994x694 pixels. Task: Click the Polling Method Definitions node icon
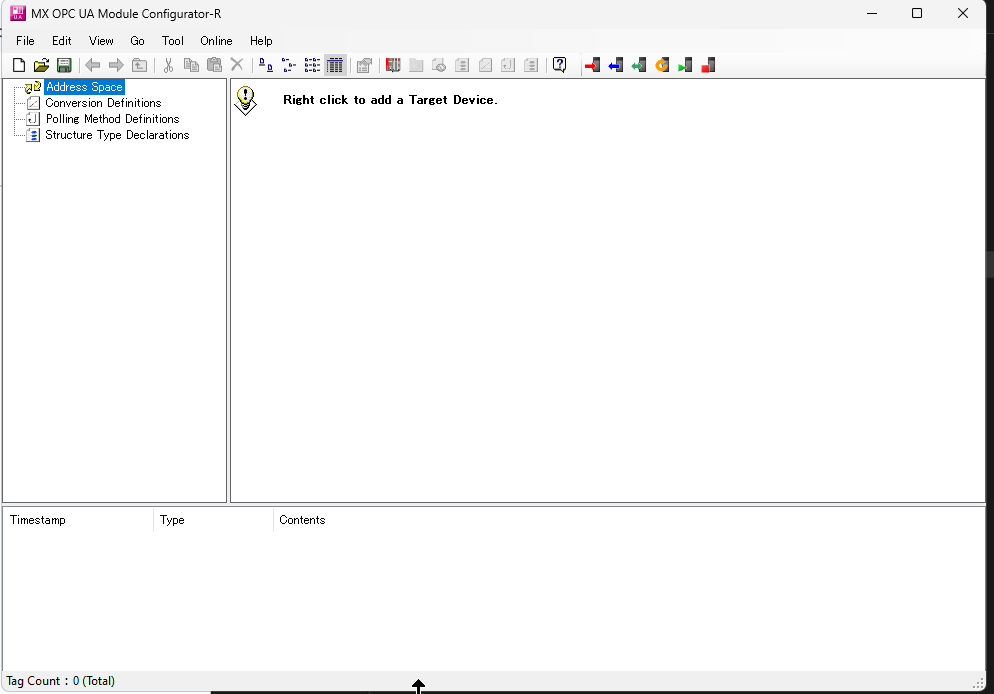(34, 119)
